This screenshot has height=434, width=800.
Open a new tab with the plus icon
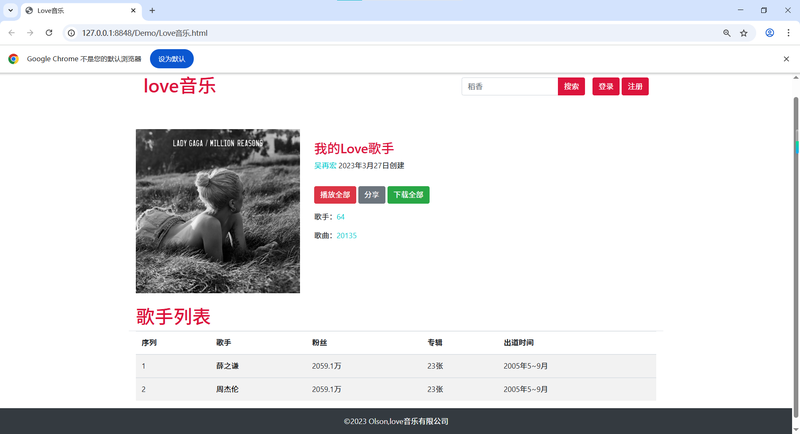click(x=152, y=10)
